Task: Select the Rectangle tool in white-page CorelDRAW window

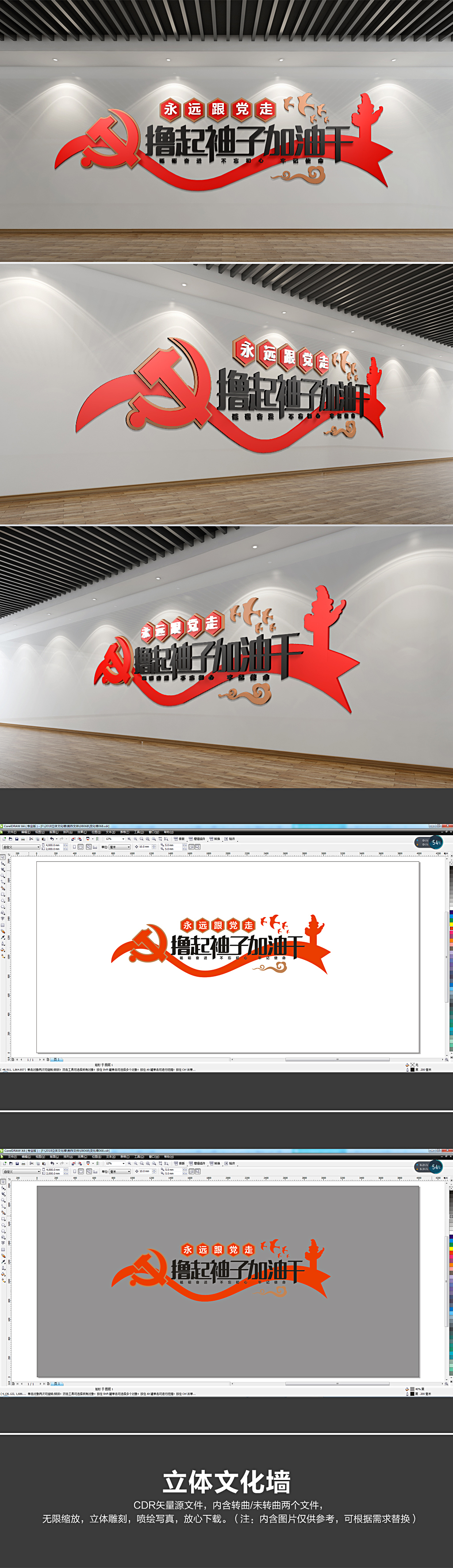Action: [3, 895]
